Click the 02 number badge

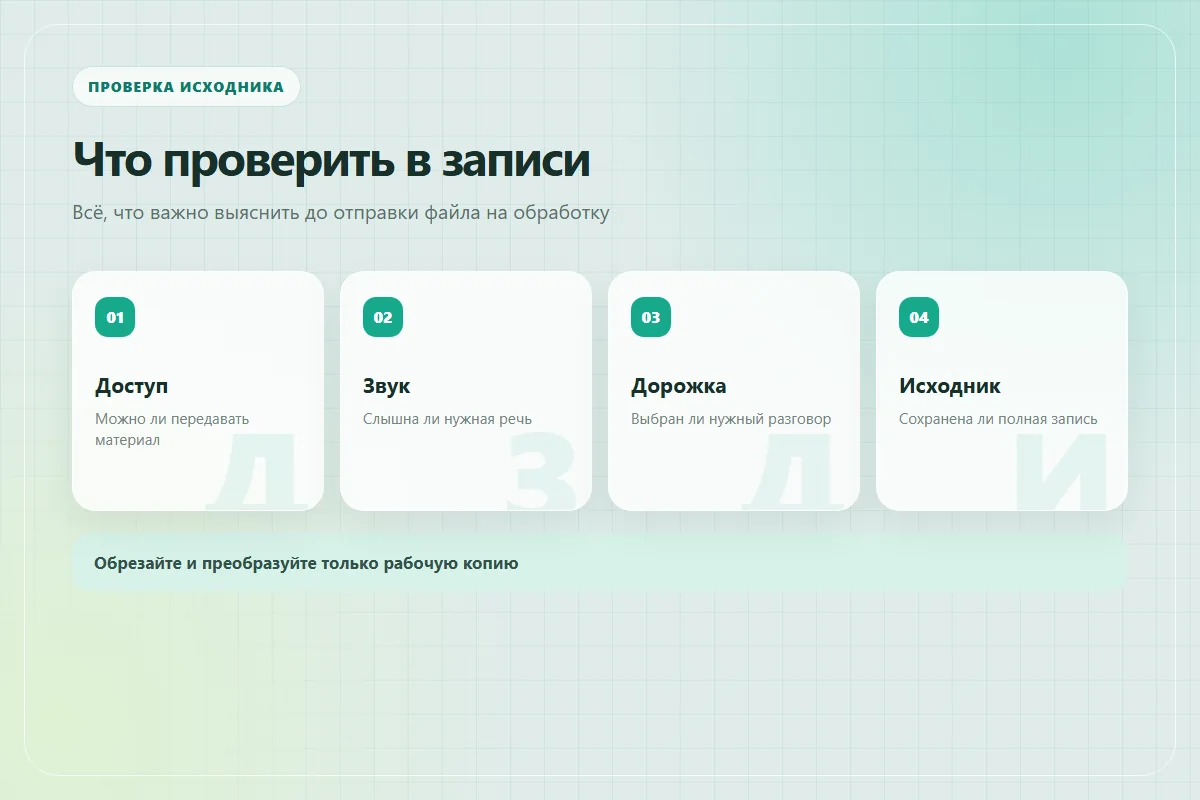[x=383, y=317]
